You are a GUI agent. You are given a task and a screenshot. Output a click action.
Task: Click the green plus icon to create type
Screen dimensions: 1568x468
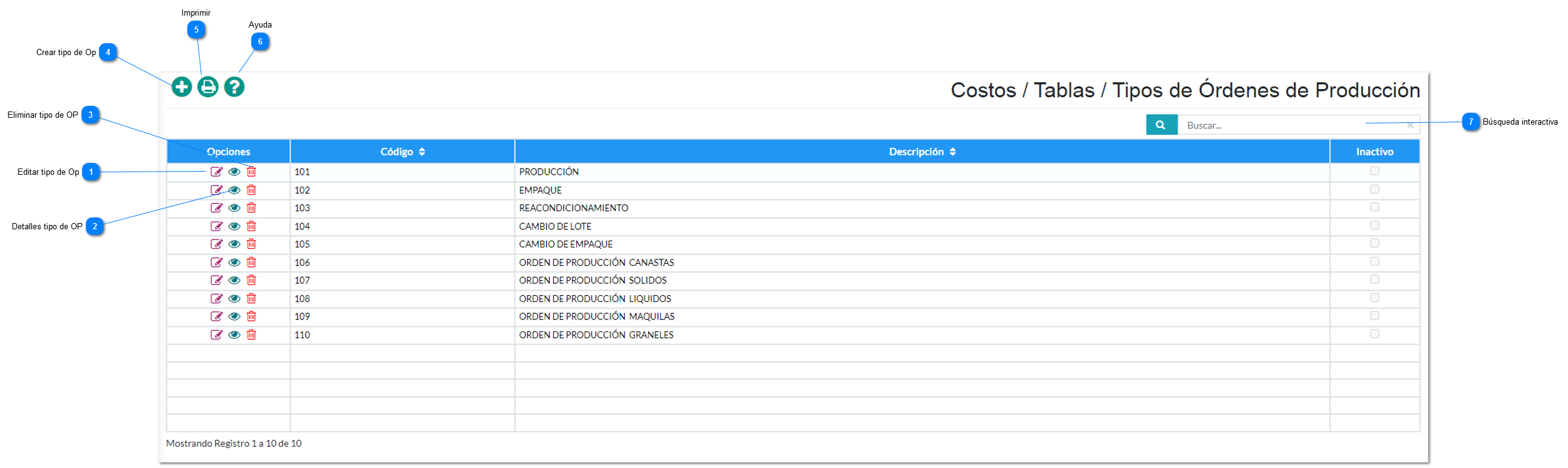pos(182,86)
